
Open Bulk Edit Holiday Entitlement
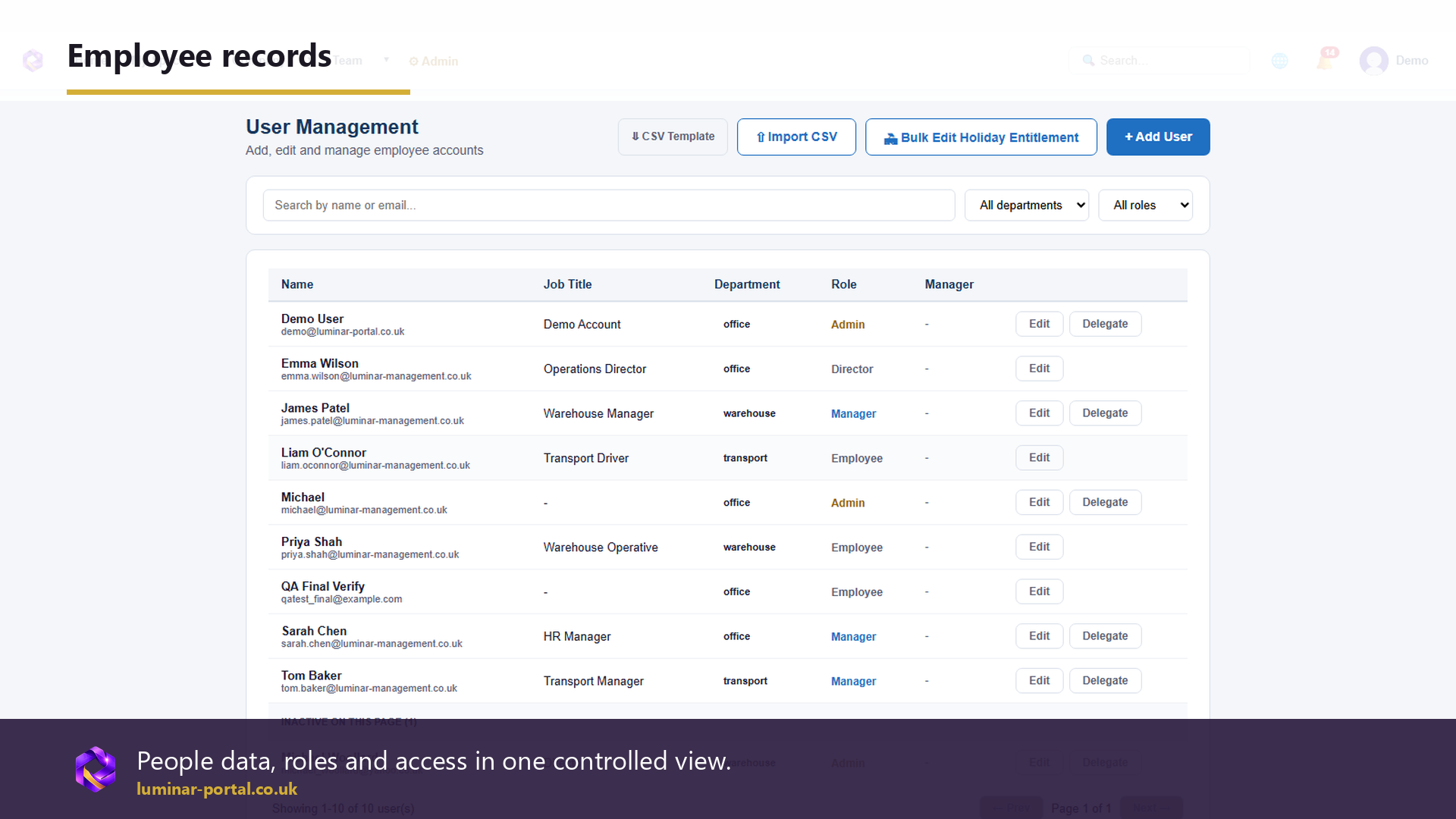(x=981, y=137)
